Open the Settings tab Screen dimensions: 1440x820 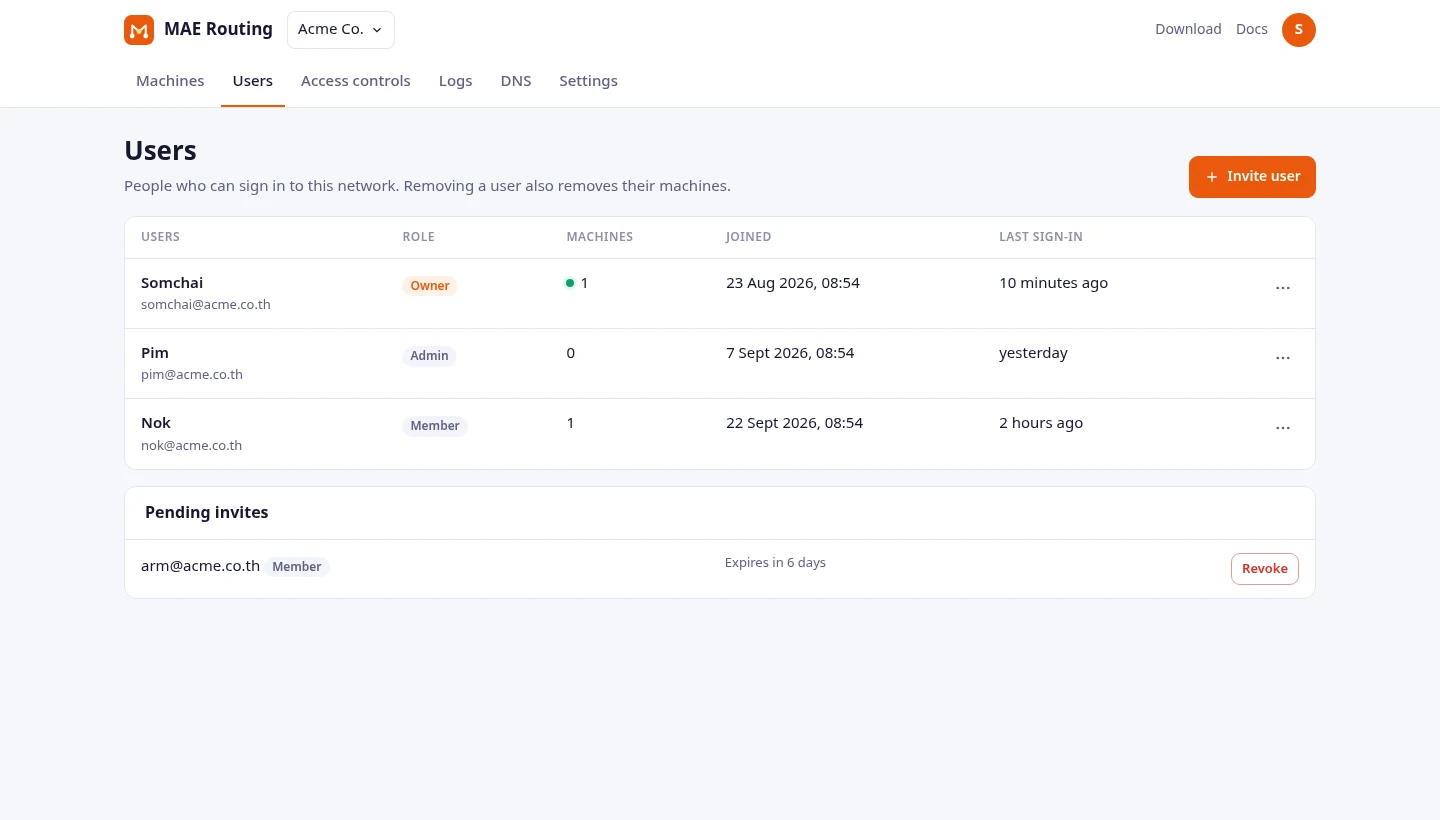click(588, 81)
